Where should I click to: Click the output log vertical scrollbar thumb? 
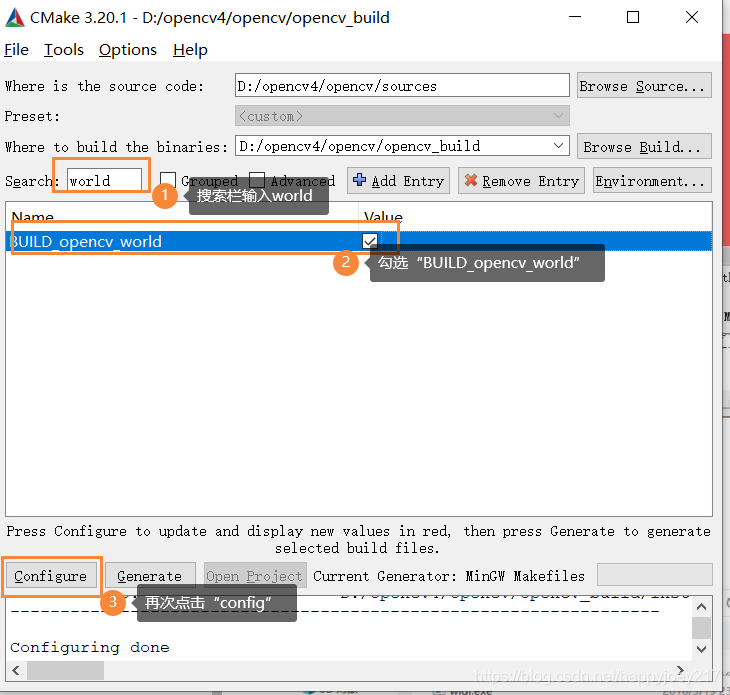(701, 628)
